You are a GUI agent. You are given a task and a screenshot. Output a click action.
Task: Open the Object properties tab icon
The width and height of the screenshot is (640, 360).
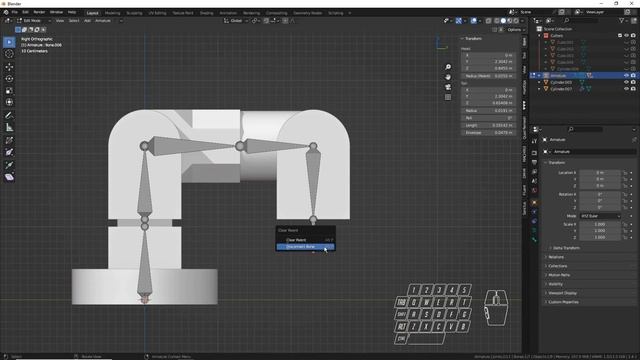[x=534, y=202]
